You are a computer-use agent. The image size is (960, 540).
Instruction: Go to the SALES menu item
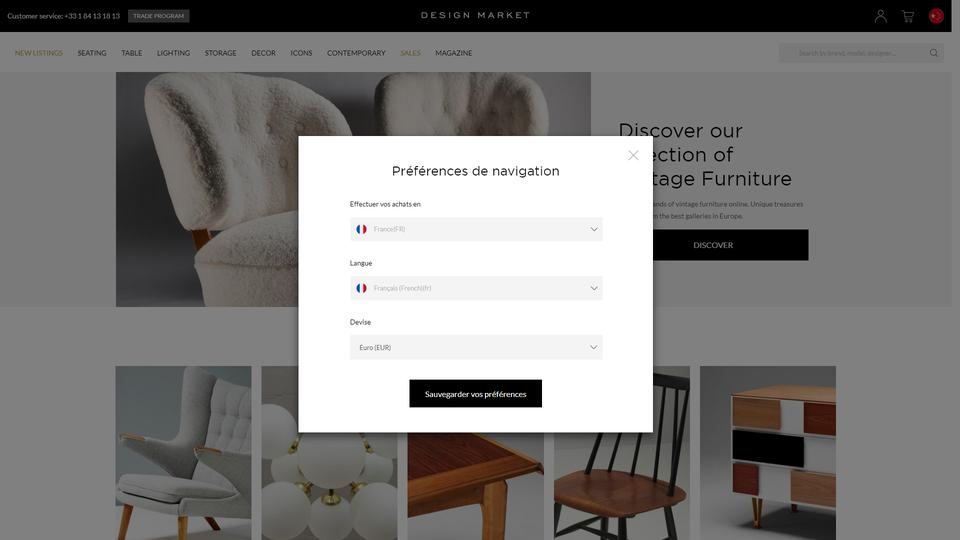(x=410, y=53)
